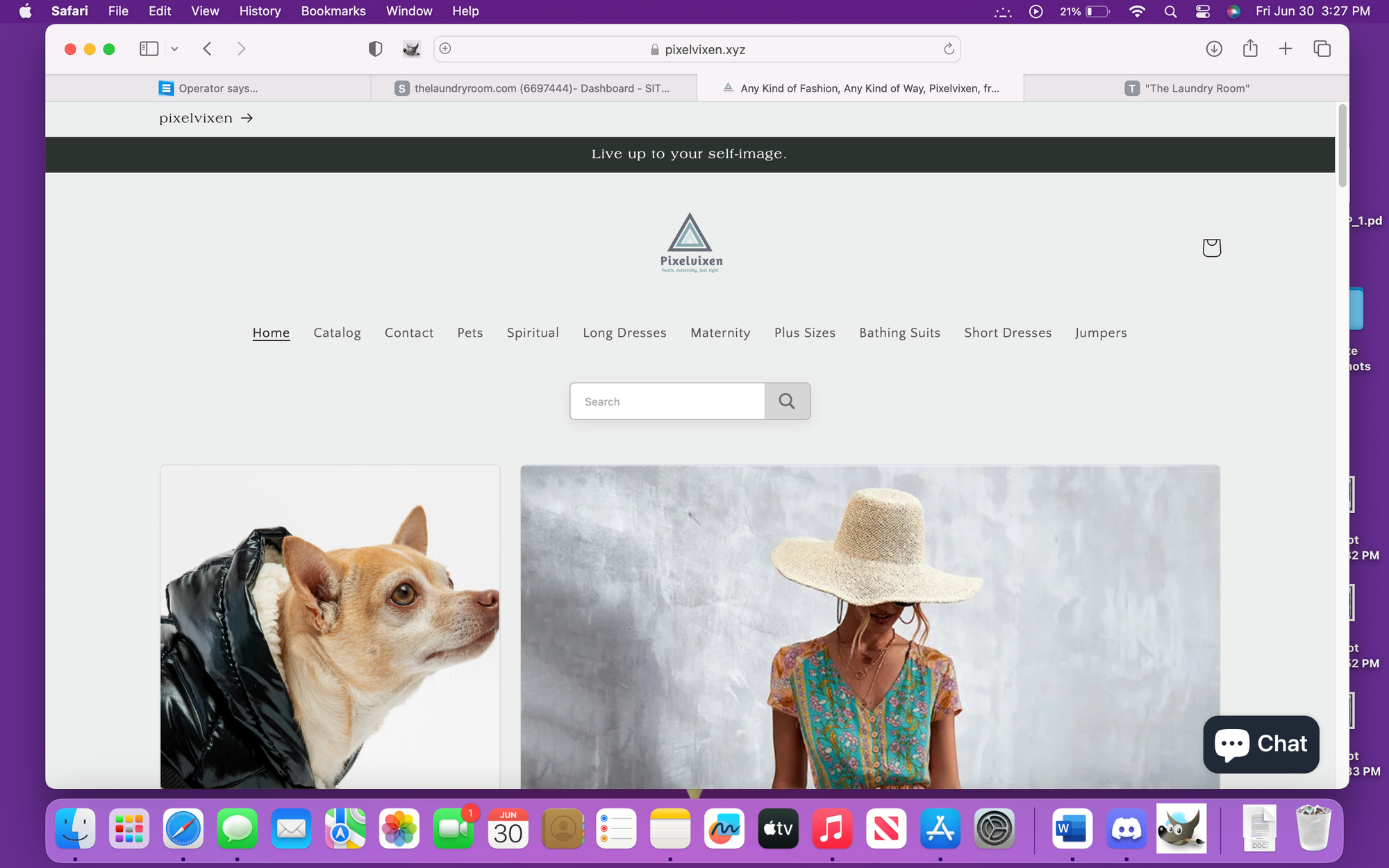
Task: Browse the Spiritual category
Action: pos(533,333)
